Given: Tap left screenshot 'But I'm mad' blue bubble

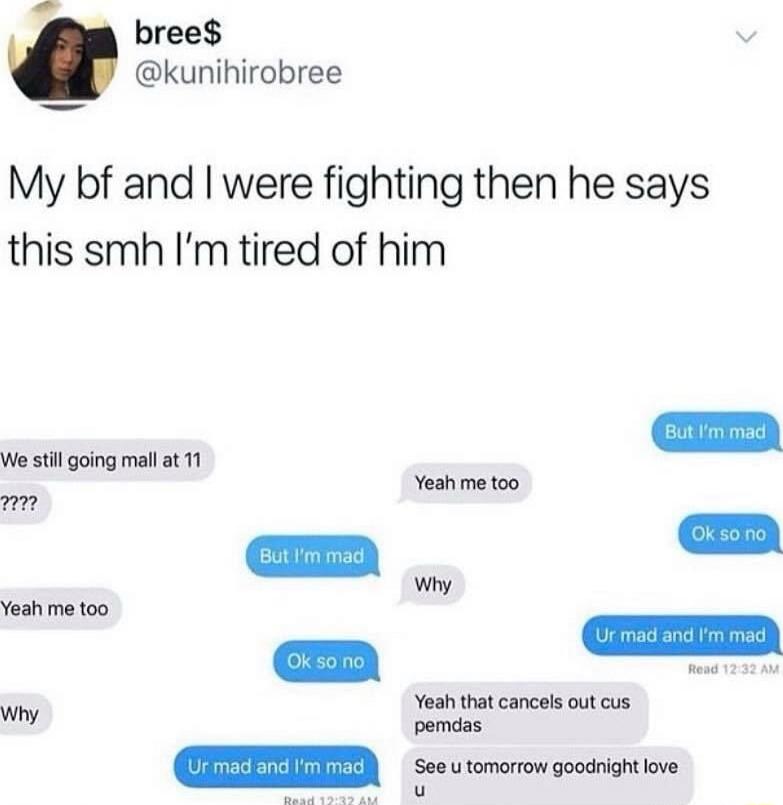Looking at the screenshot, I should click(312, 557).
